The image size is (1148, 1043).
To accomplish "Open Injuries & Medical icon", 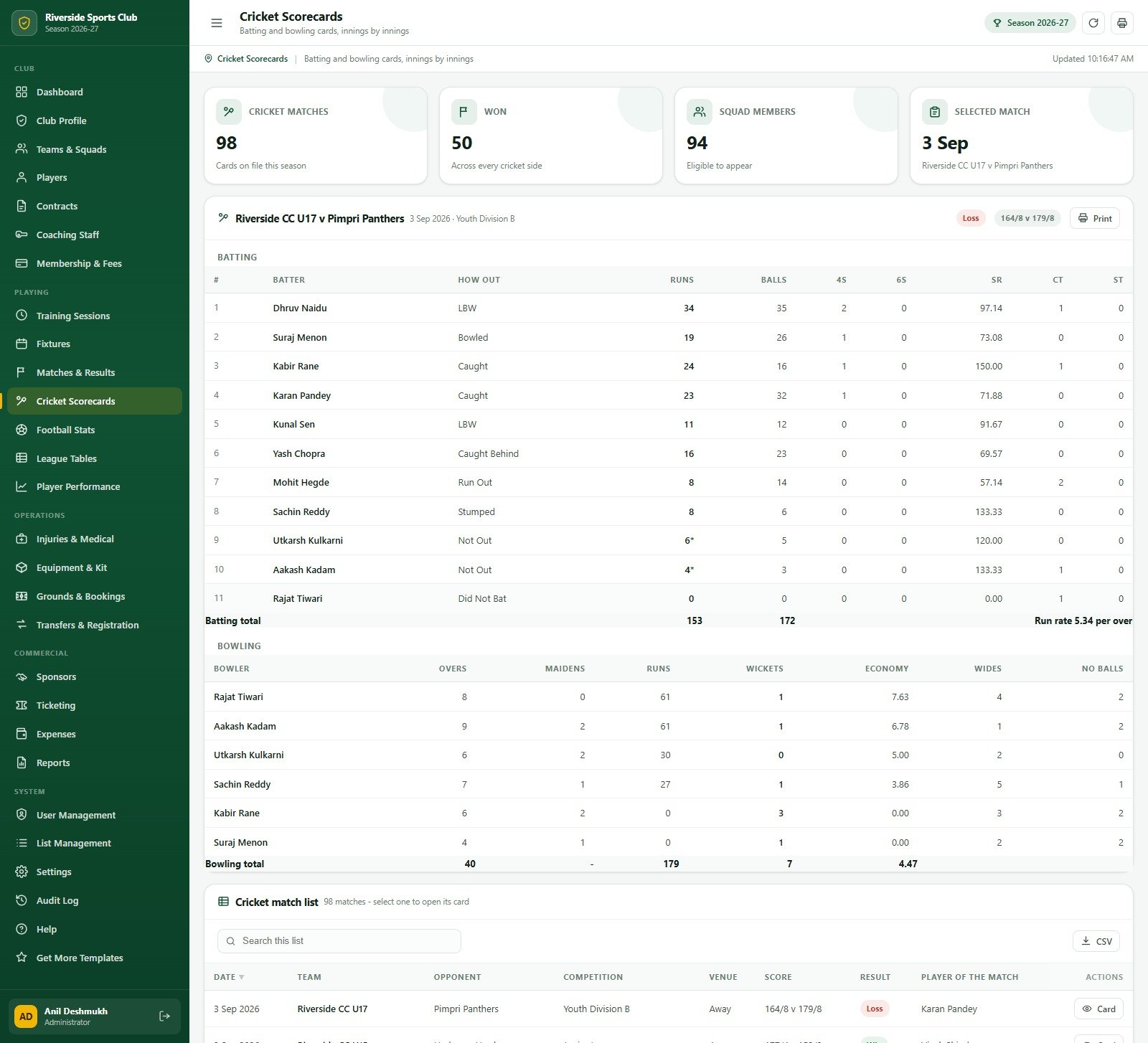I will [22, 539].
